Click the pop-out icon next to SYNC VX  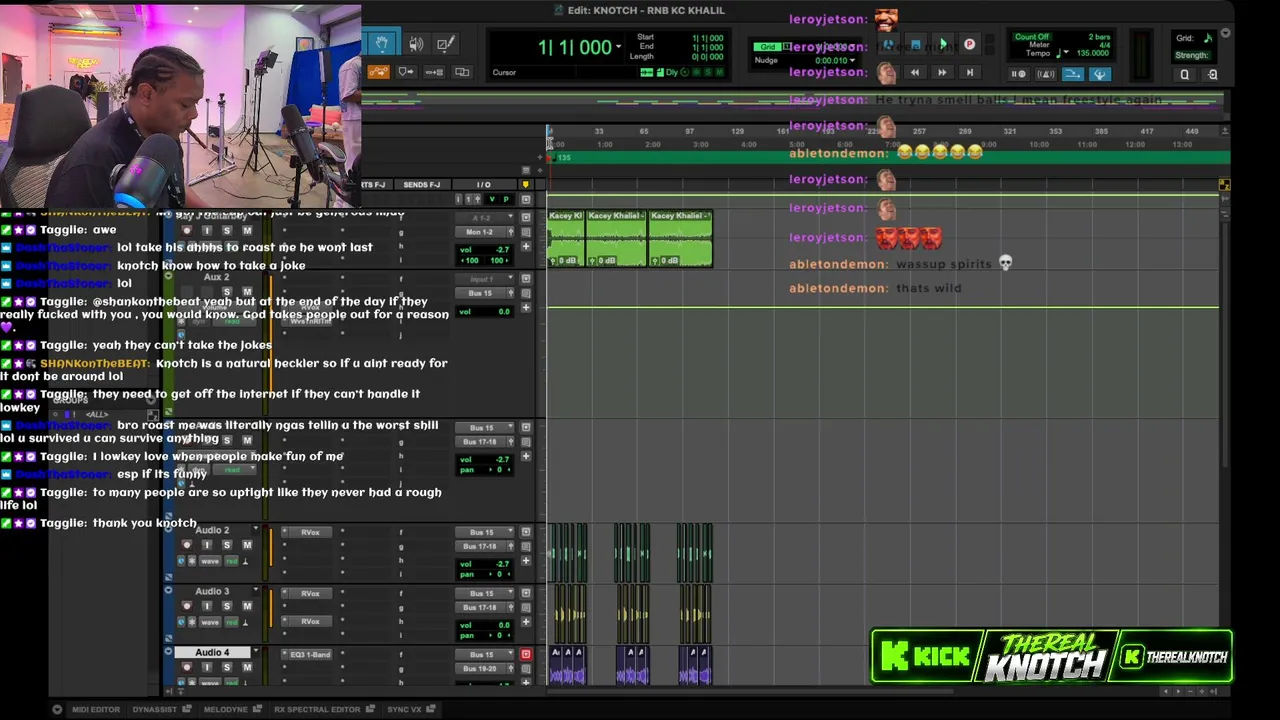[x=431, y=709]
